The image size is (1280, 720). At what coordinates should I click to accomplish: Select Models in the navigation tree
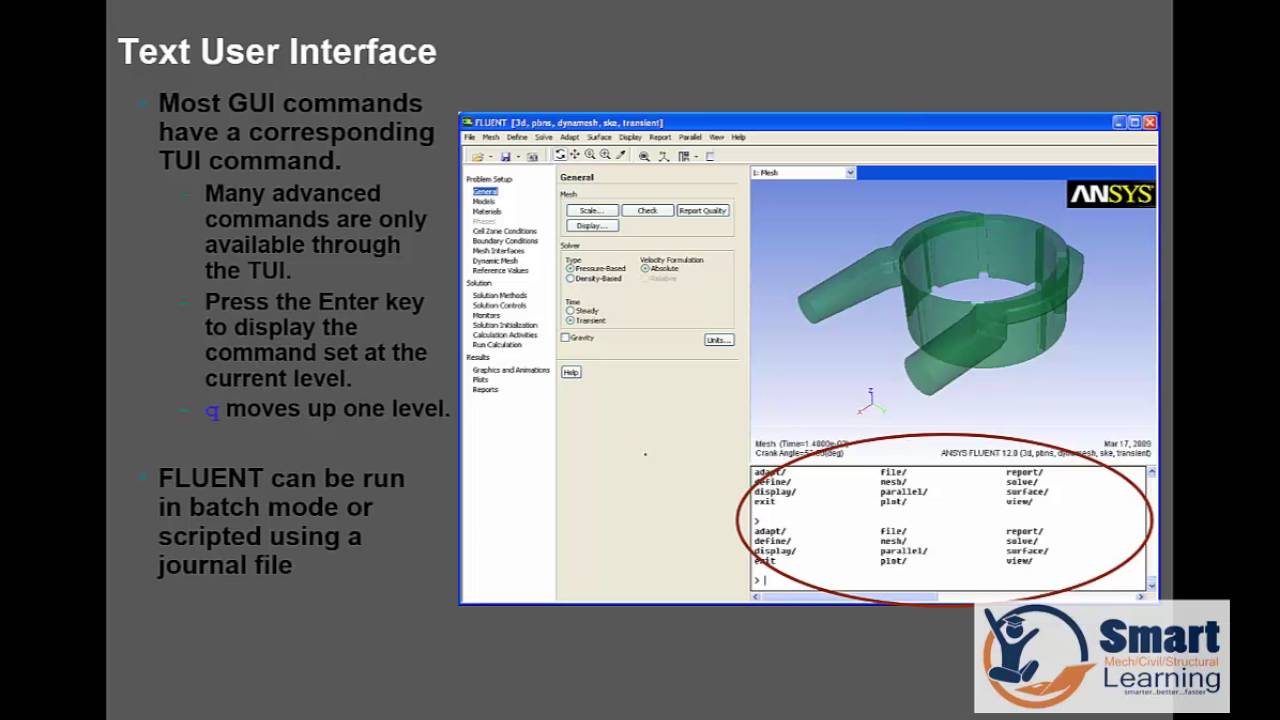(x=484, y=202)
